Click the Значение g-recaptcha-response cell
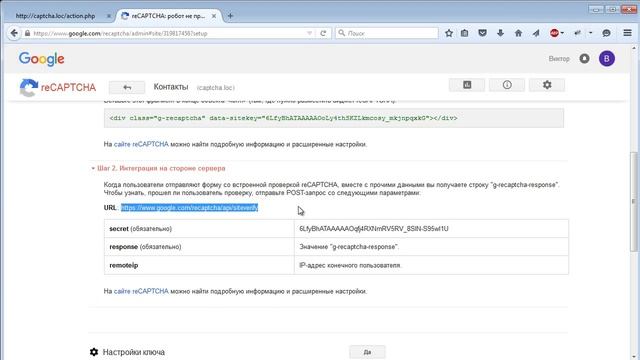 tap(431, 247)
